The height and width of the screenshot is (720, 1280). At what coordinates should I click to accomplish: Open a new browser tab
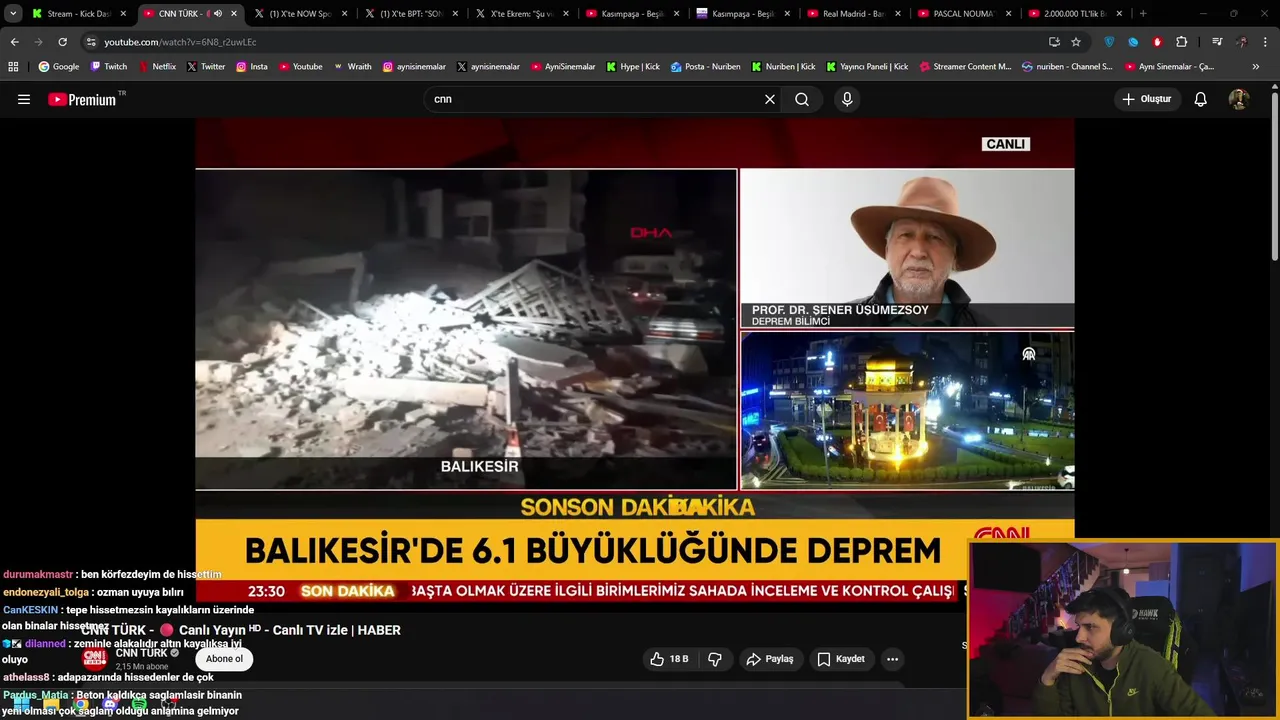[1143, 14]
